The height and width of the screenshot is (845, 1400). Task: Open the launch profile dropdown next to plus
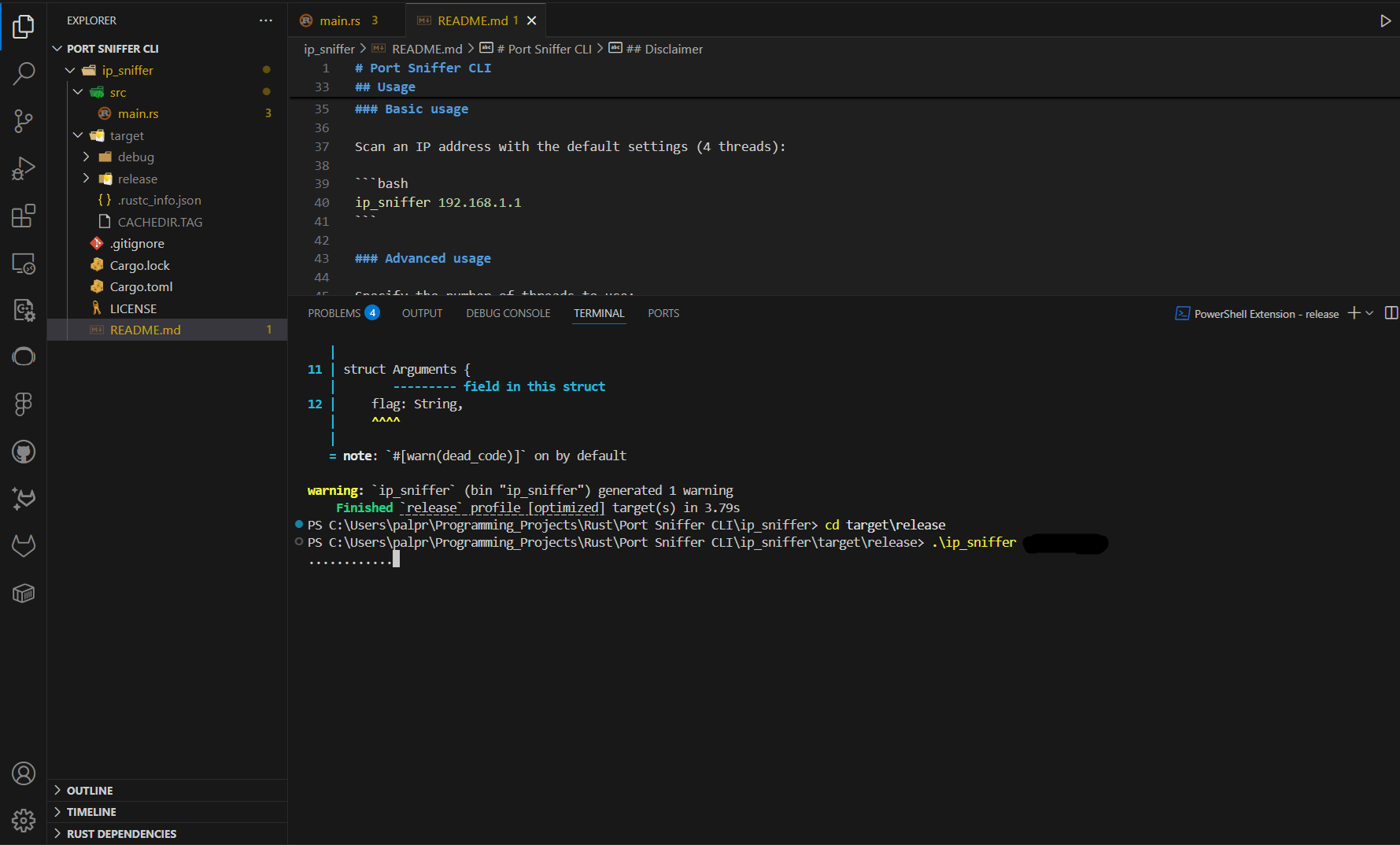1369,313
